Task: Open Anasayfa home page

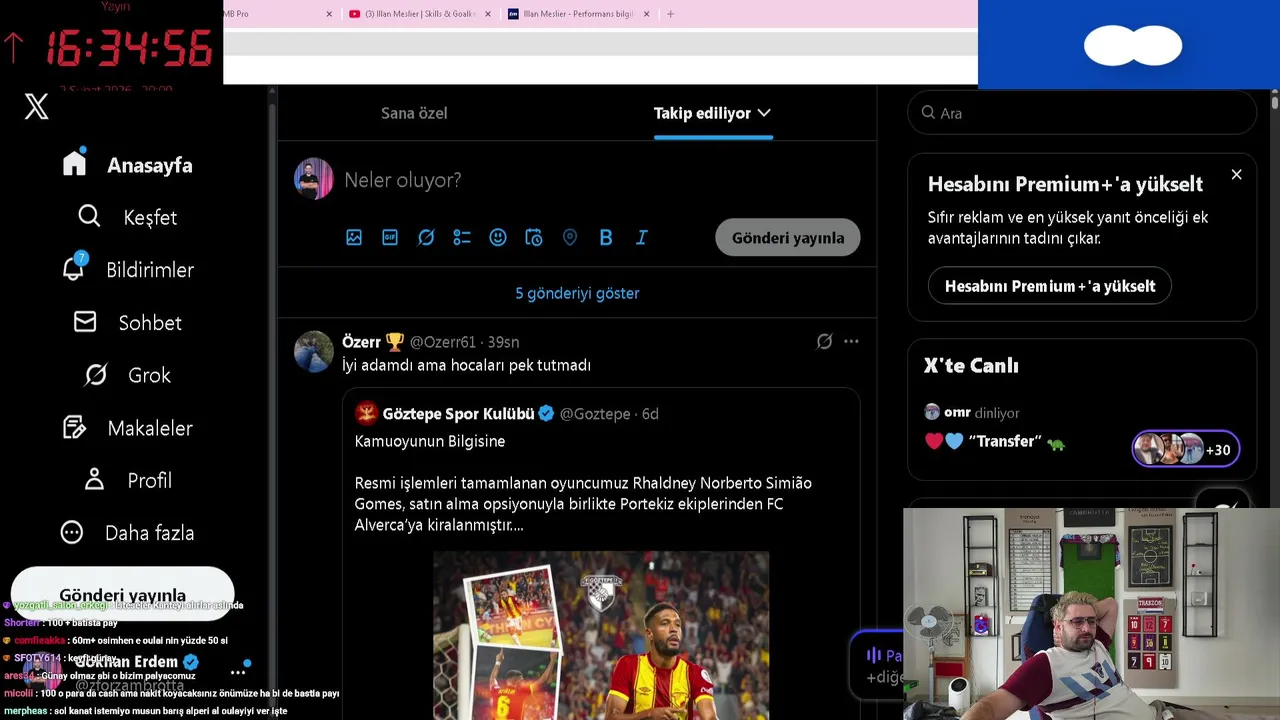Action: pyautogui.click(x=127, y=165)
